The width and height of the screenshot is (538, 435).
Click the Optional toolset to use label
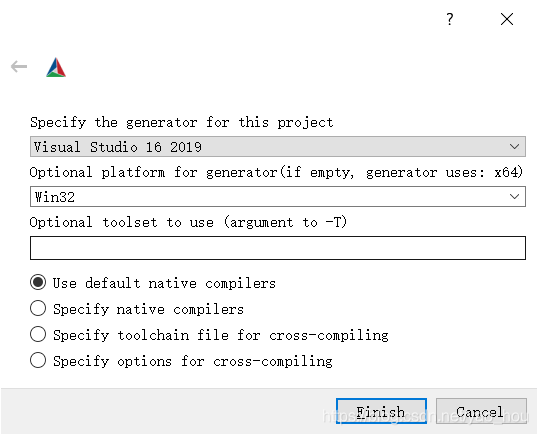point(188,222)
